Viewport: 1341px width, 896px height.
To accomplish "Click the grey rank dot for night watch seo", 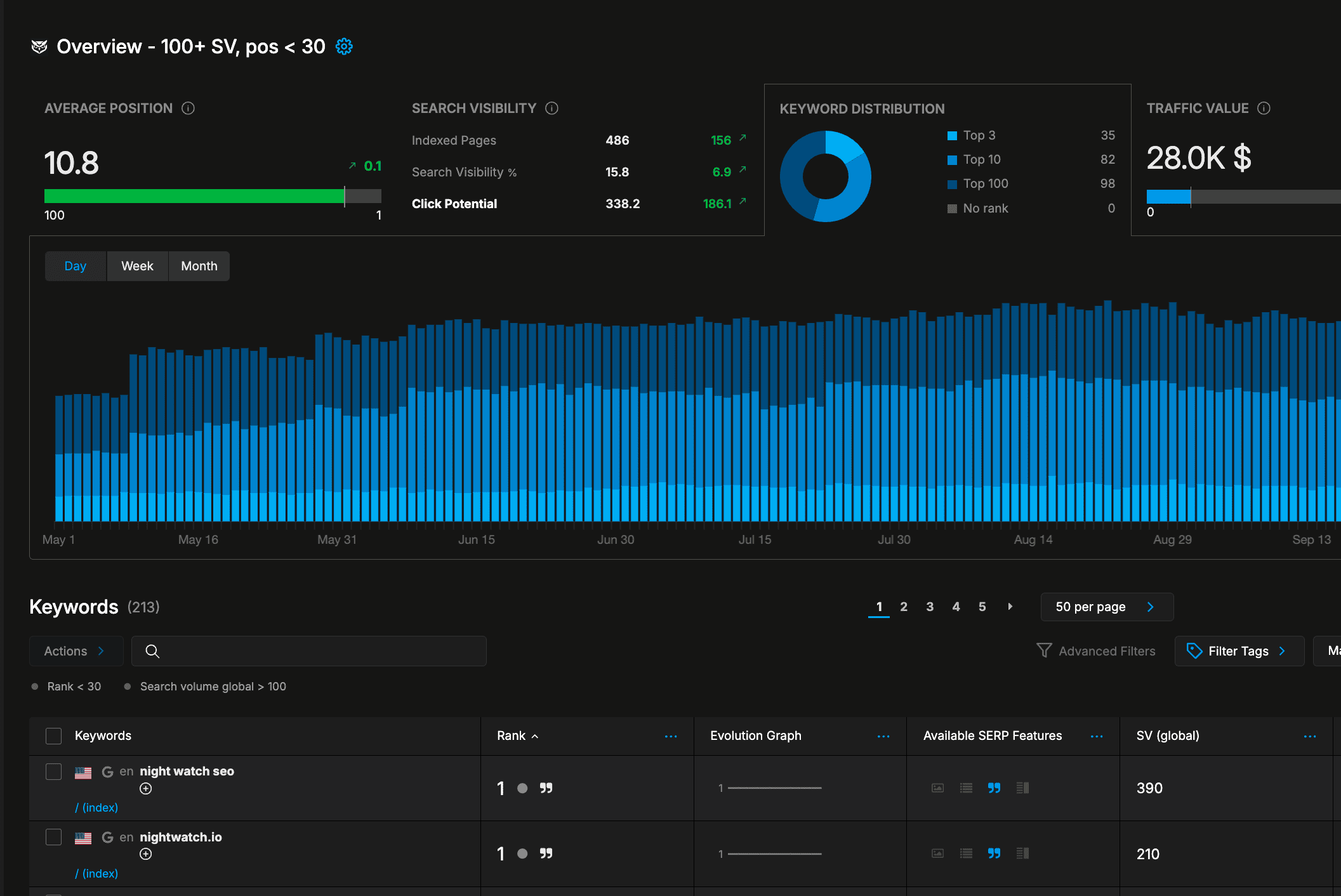I will [x=522, y=788].
